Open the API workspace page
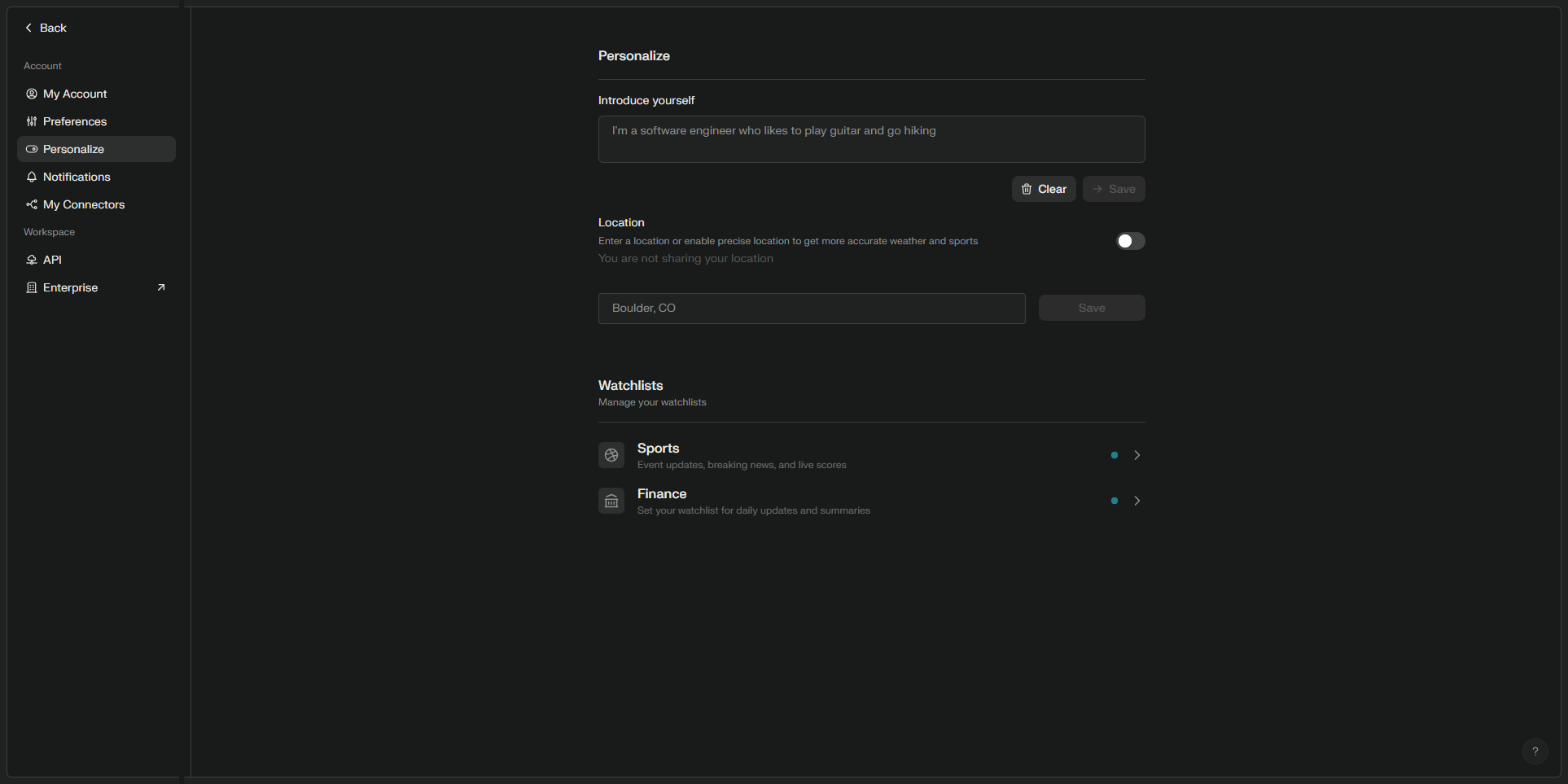This screenshot has width=1568, height=784. click(x=52, y=260)
